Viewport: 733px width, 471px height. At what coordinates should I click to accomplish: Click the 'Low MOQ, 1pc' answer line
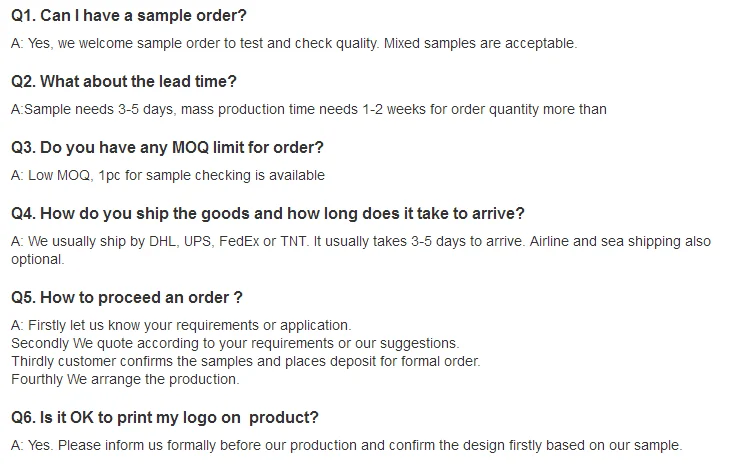coord(167,175)
